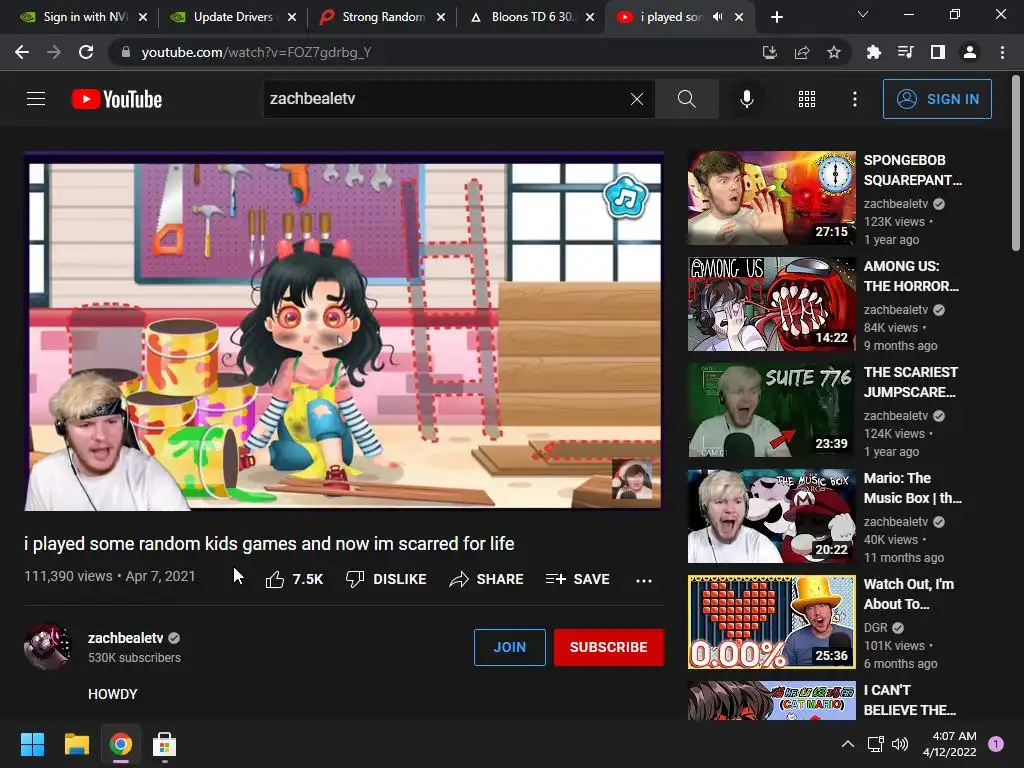Open tab search chevron
1024x768 pixels.
point(863,14)
